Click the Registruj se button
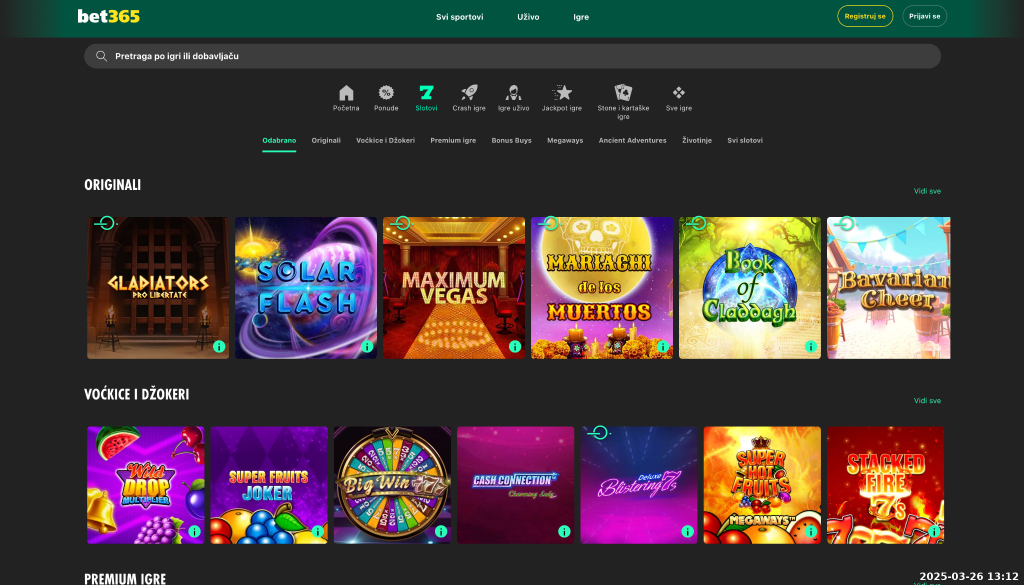 865,16
